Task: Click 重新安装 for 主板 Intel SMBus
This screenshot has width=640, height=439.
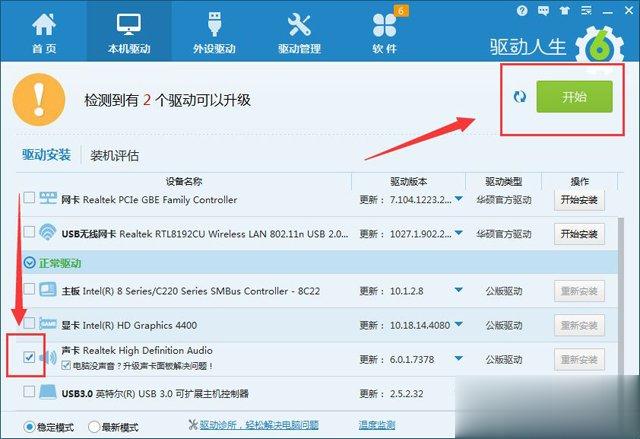Action: [x=579, y=291]
